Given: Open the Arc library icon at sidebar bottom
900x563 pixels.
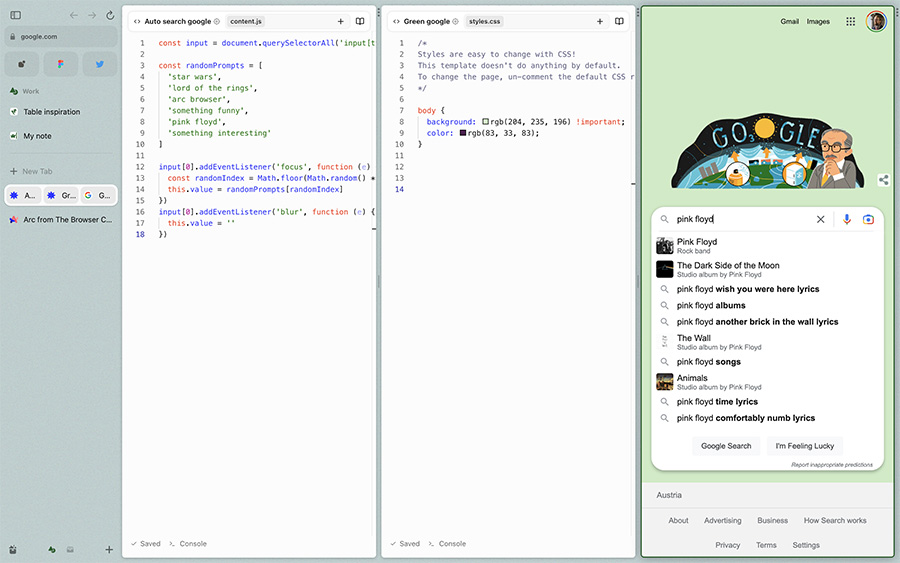Looking at the screenshot, I should 13,549.
